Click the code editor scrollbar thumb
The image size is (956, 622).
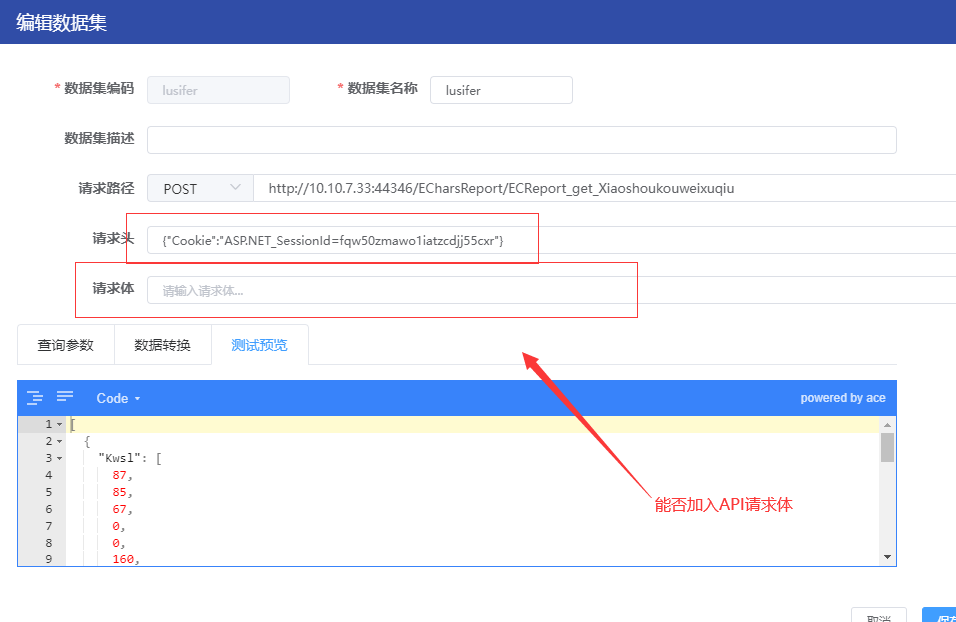(x=888, y=448)
